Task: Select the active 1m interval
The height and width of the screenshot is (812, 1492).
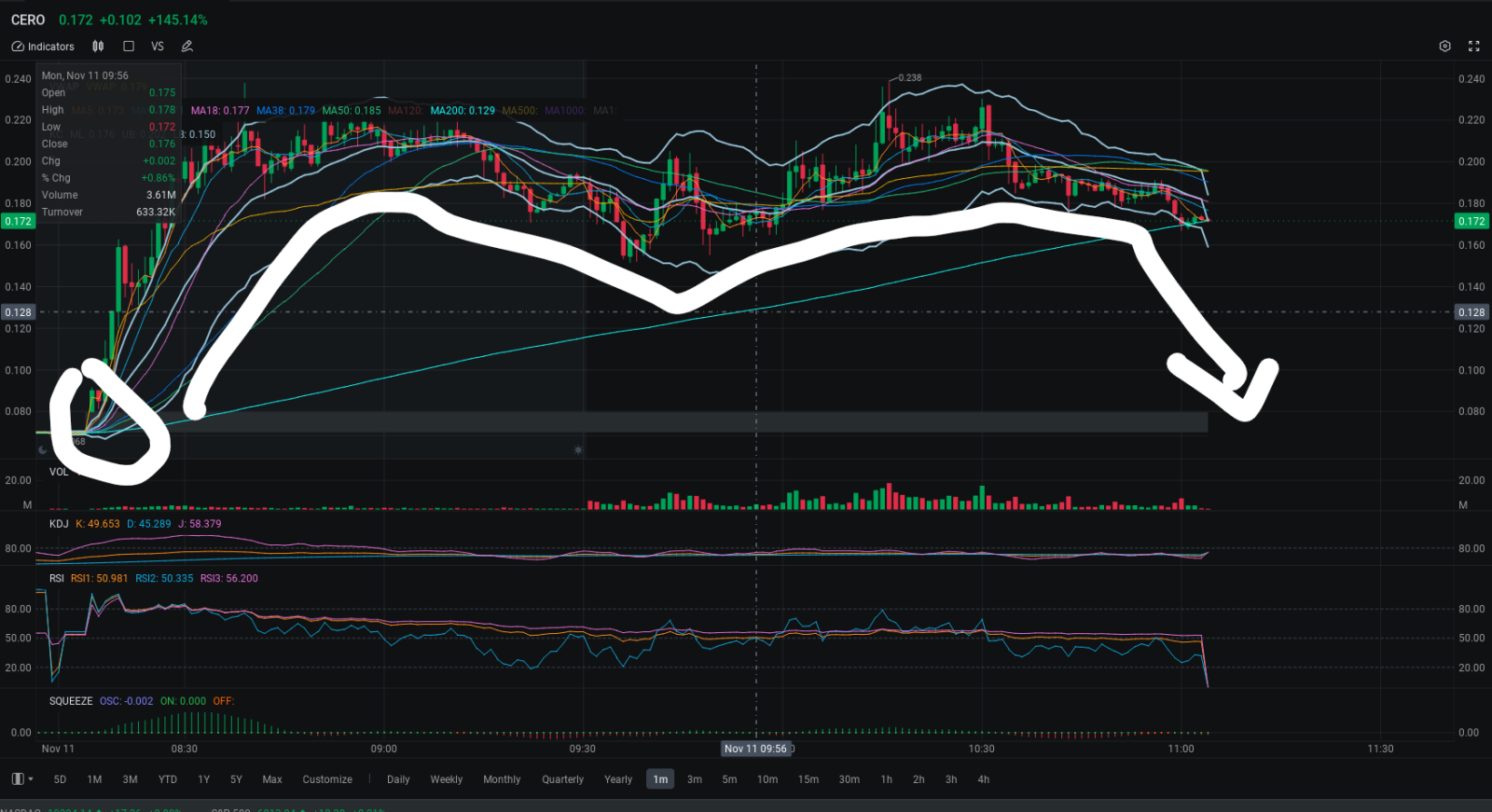Action: (x=660, y=779)
